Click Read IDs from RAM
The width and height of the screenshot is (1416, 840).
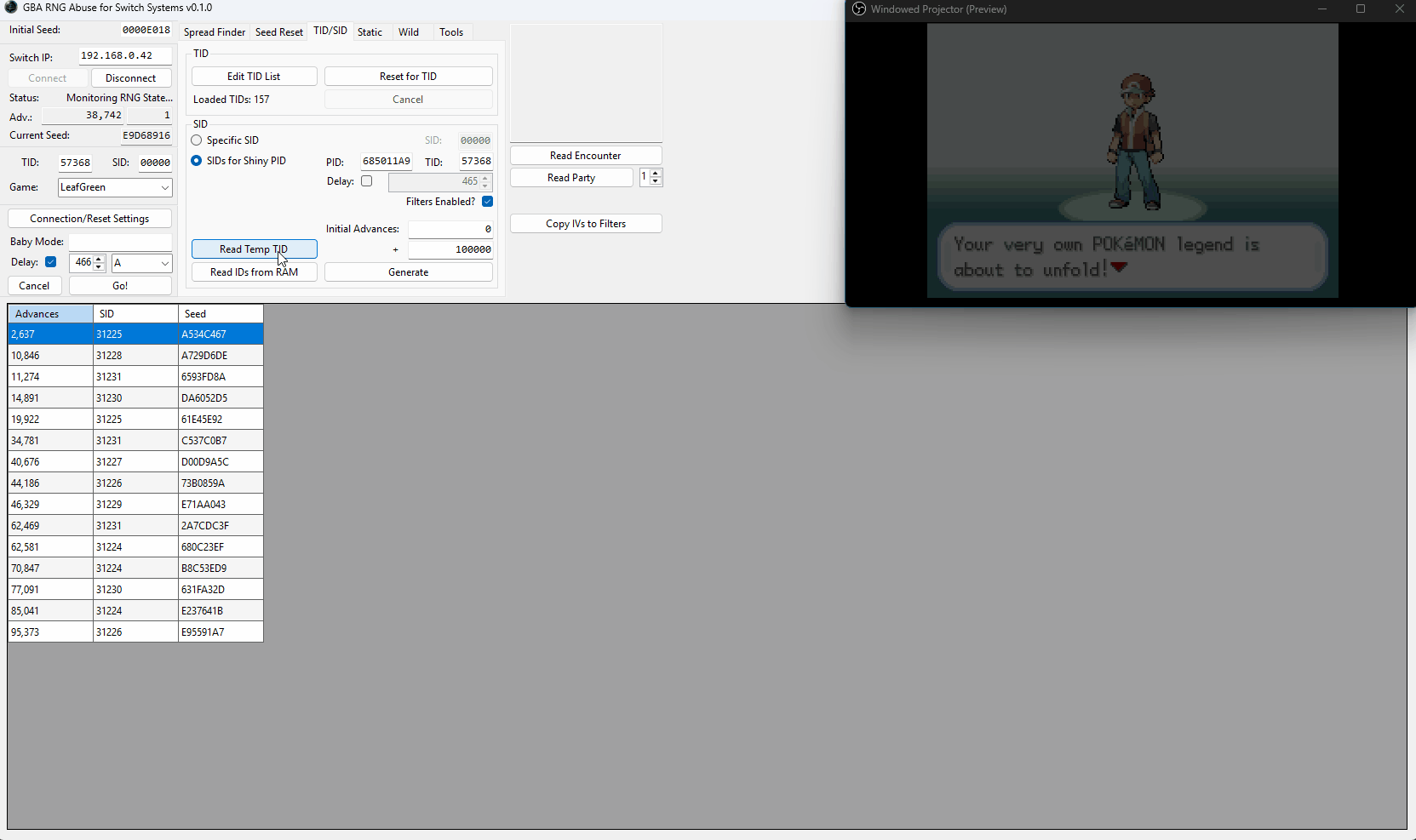[x=254, y=272]
